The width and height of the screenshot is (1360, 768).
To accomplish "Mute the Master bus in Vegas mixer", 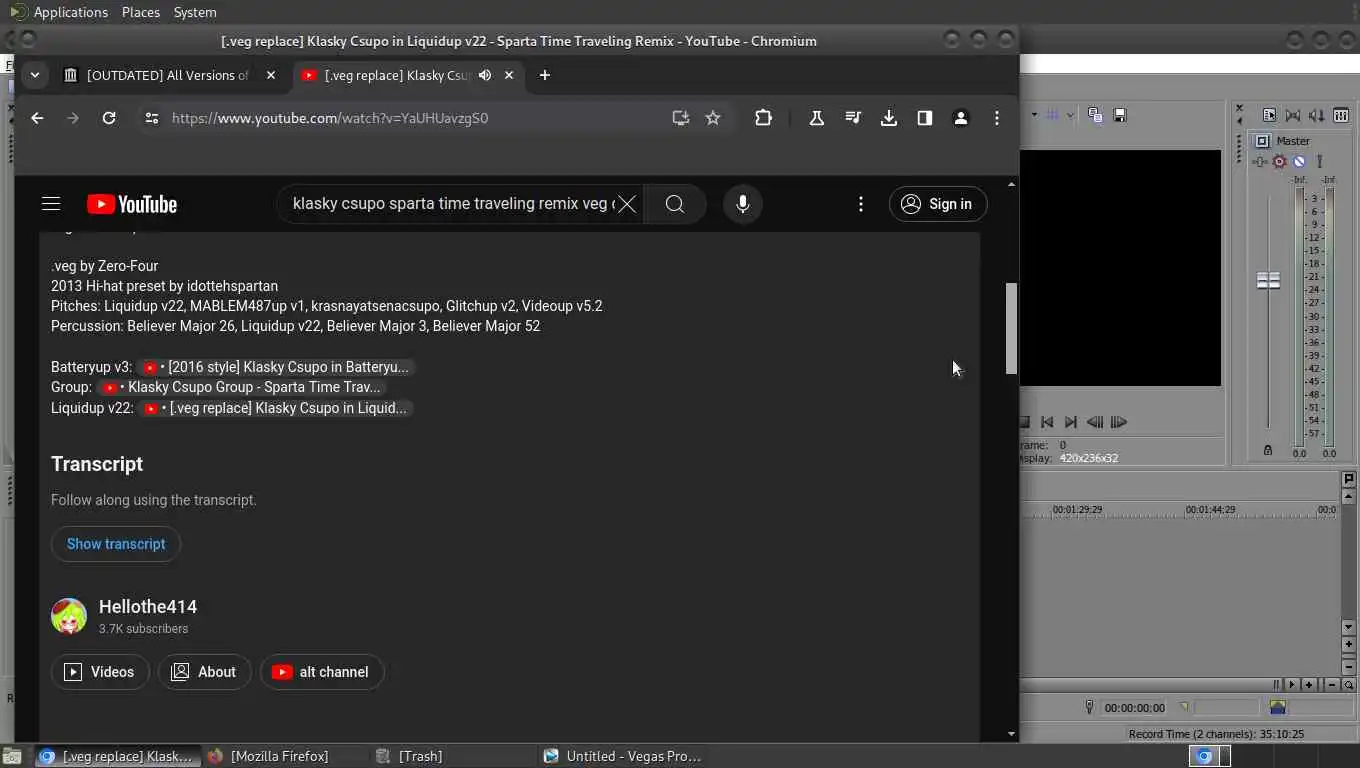I will coord(1299,161).
